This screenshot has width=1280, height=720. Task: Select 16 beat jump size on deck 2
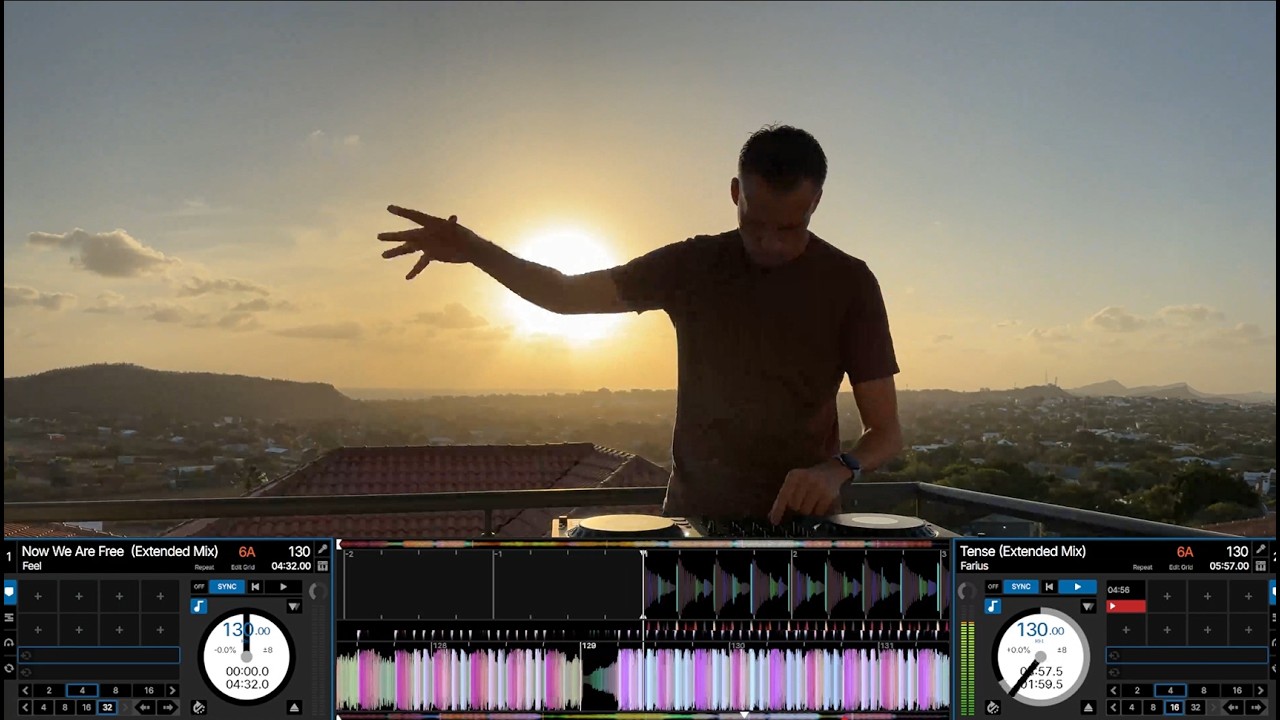tap(1174, 708)
